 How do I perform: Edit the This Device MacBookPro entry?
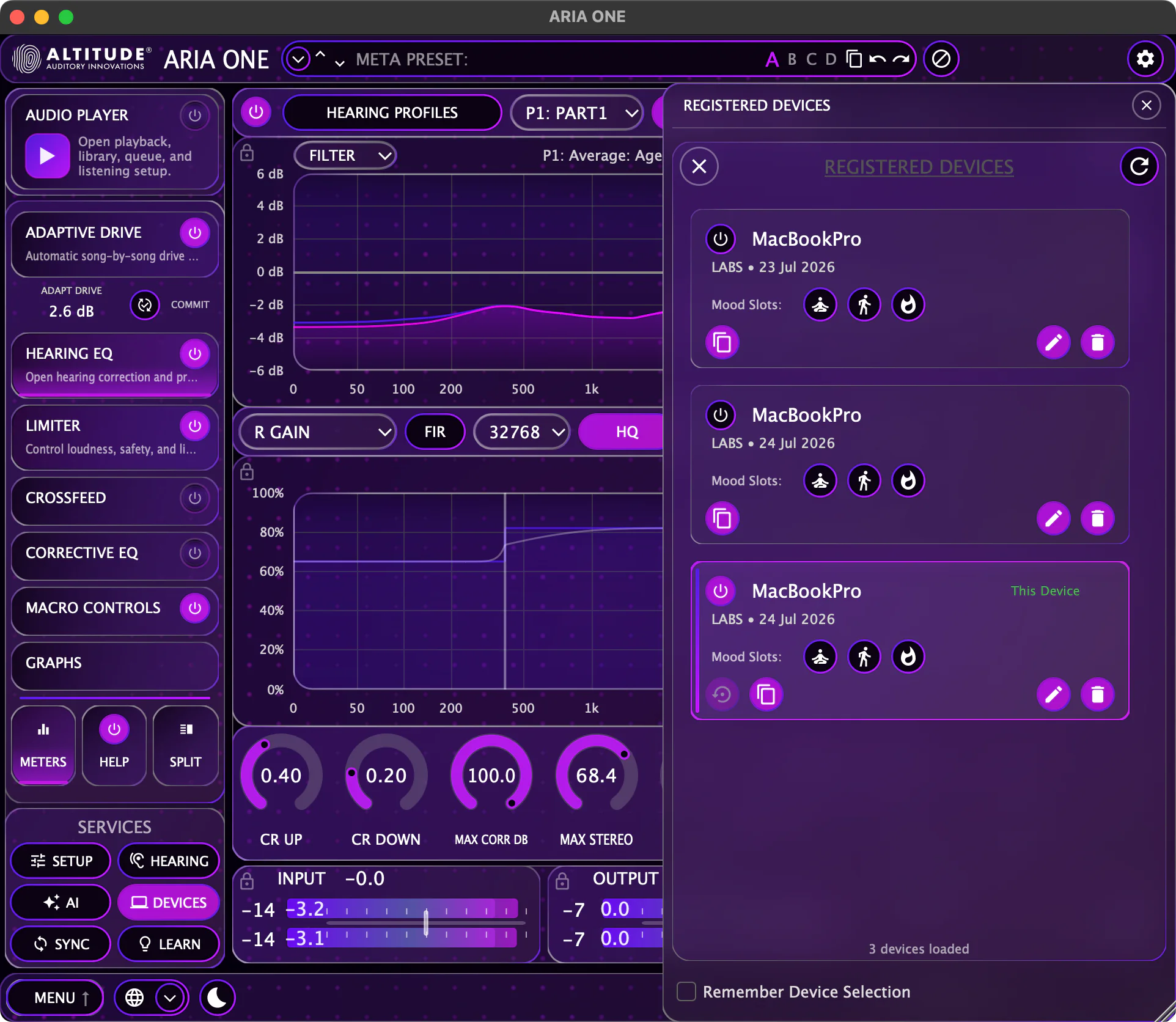pos(1054,694)
